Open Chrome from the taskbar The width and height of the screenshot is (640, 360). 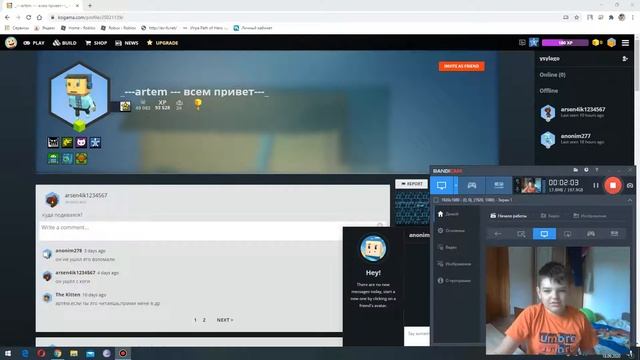(x=57, y=353)
